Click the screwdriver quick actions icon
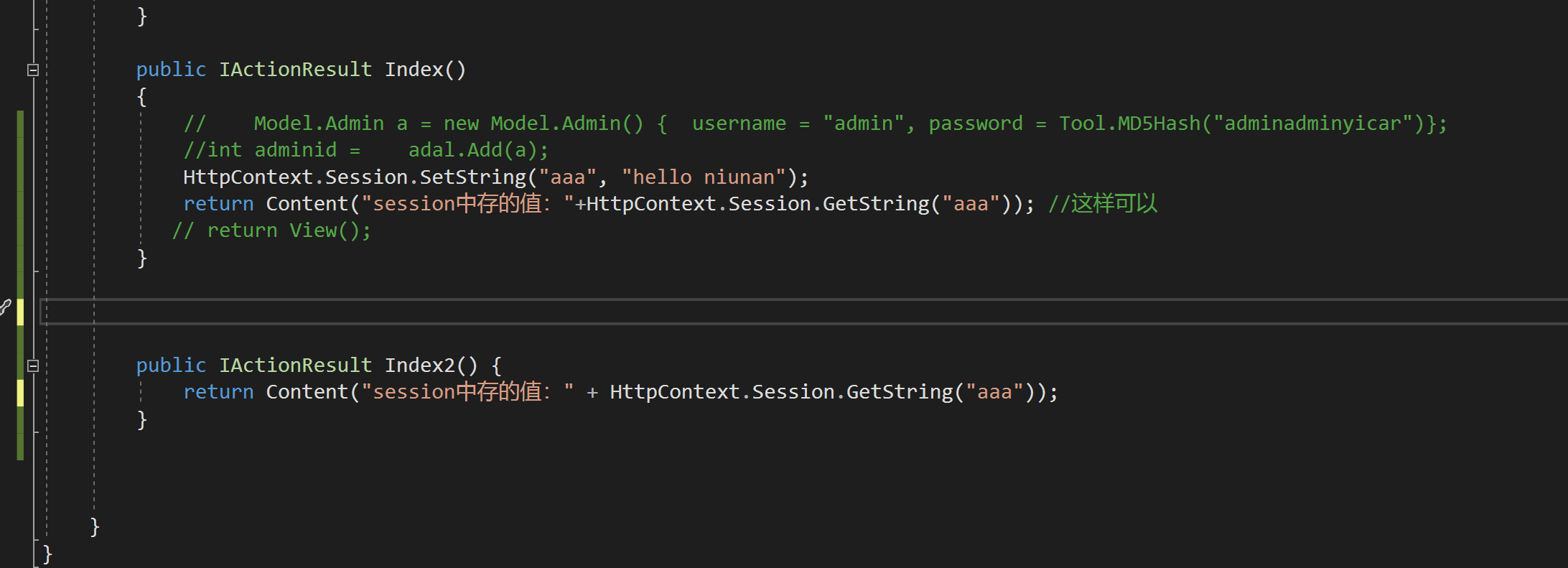 [x=5, y=307]
